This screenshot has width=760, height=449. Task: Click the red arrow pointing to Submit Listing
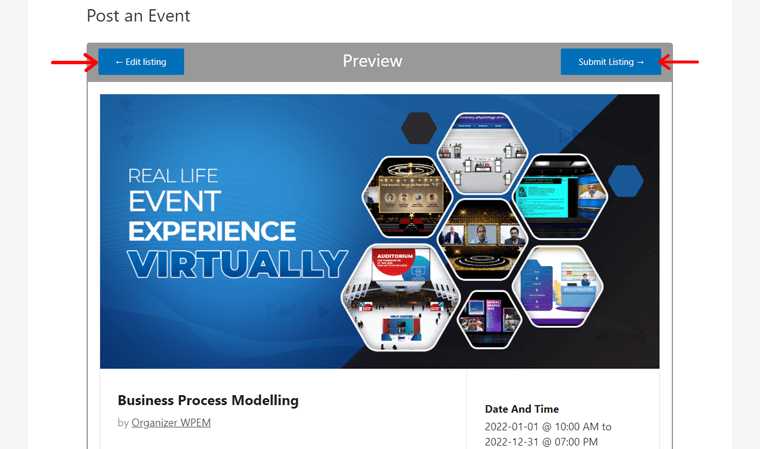click(681, 62)
